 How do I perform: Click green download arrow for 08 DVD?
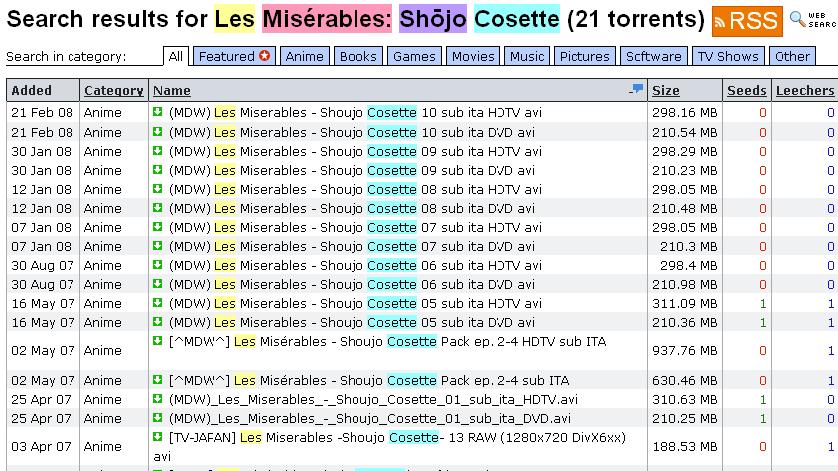157,207
